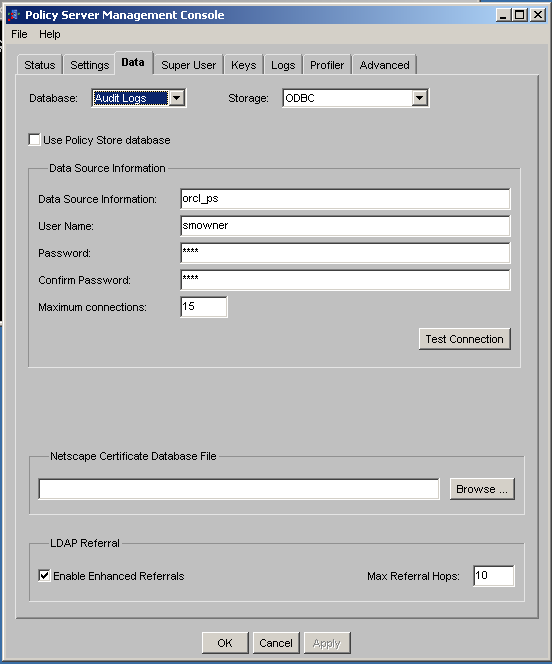Tick the Use Policy Store database checkbox
The height and width of the screenshot is (664, 552).
click(34, 140)
